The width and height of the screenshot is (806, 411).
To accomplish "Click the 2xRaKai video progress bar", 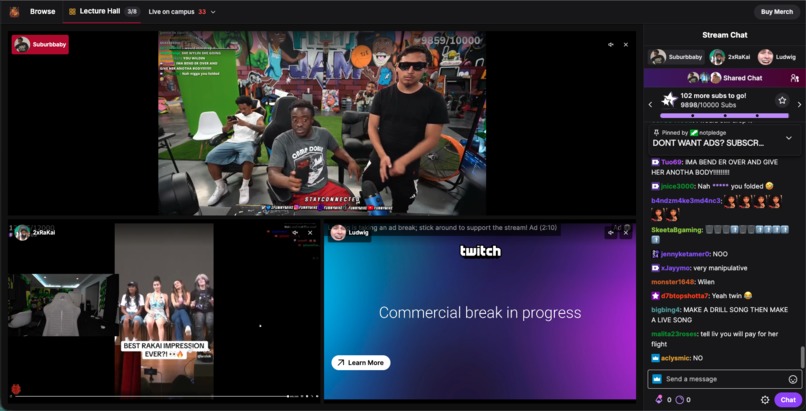I will 151,396.
